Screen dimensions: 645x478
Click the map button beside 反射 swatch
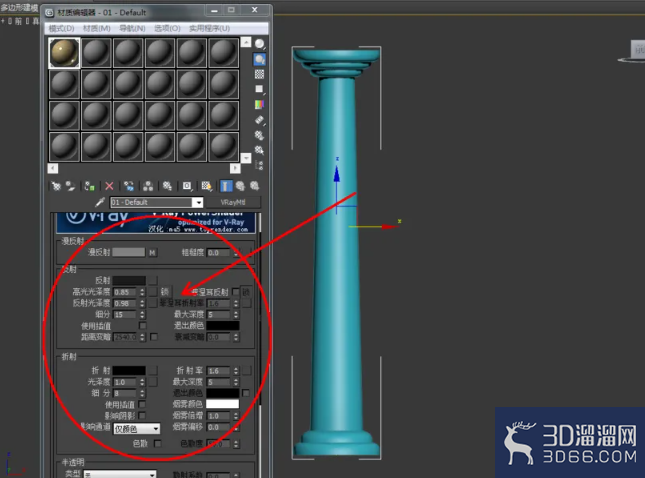click(153, 281)
